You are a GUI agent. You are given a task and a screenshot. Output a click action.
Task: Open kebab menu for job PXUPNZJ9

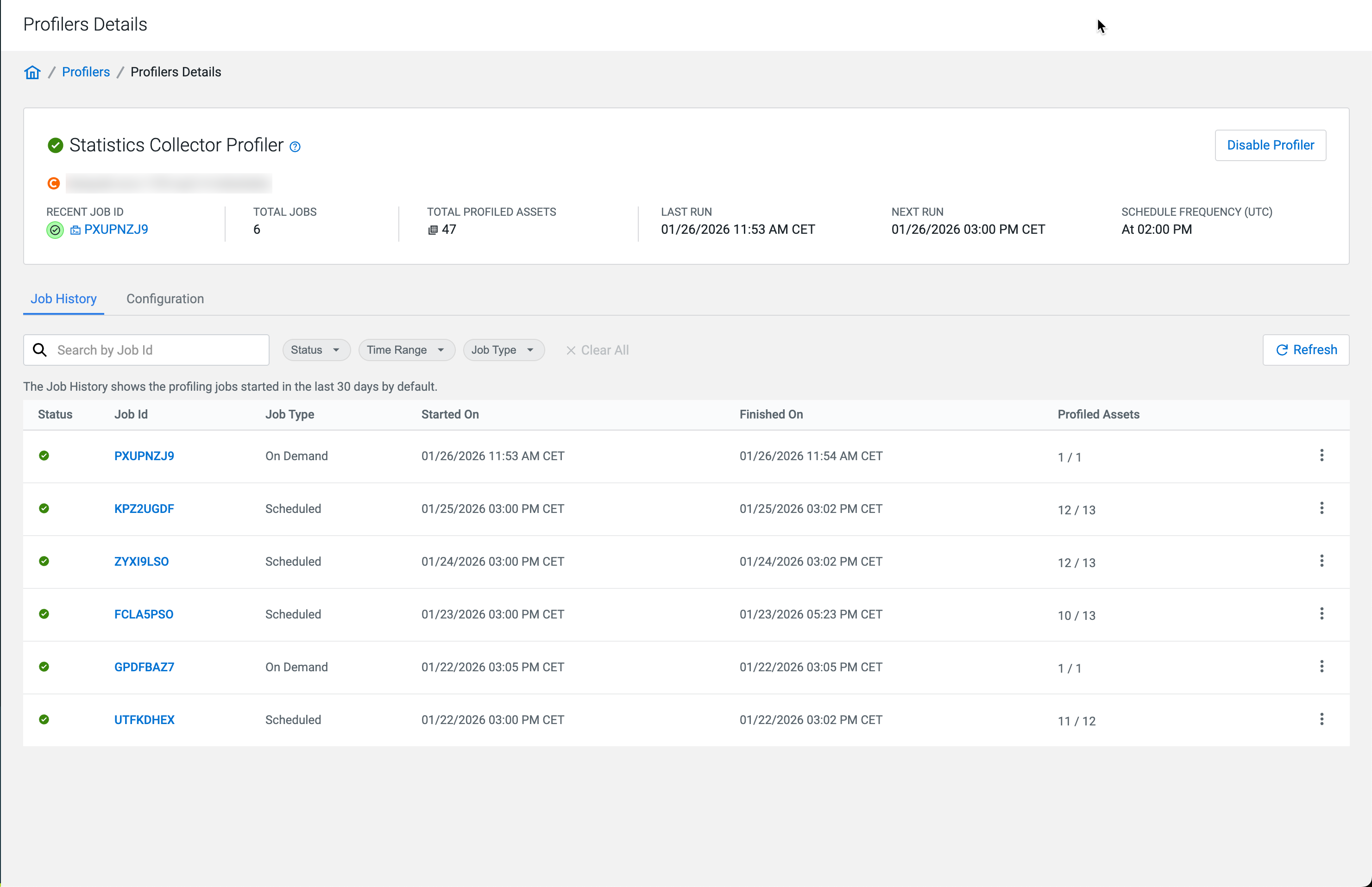click(x=1322, y=456)
